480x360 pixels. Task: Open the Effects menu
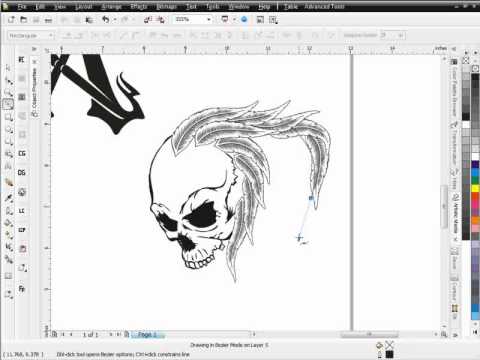point(139,6)
